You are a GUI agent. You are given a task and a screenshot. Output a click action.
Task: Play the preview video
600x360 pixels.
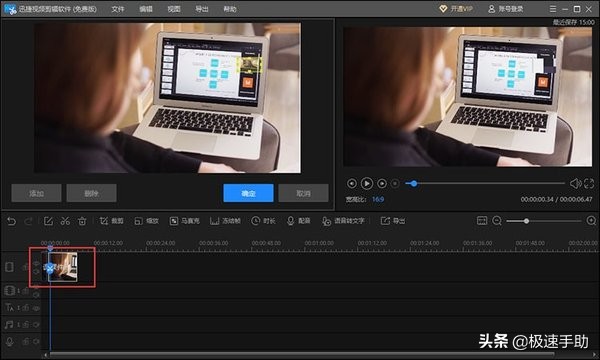click(367, 184)
